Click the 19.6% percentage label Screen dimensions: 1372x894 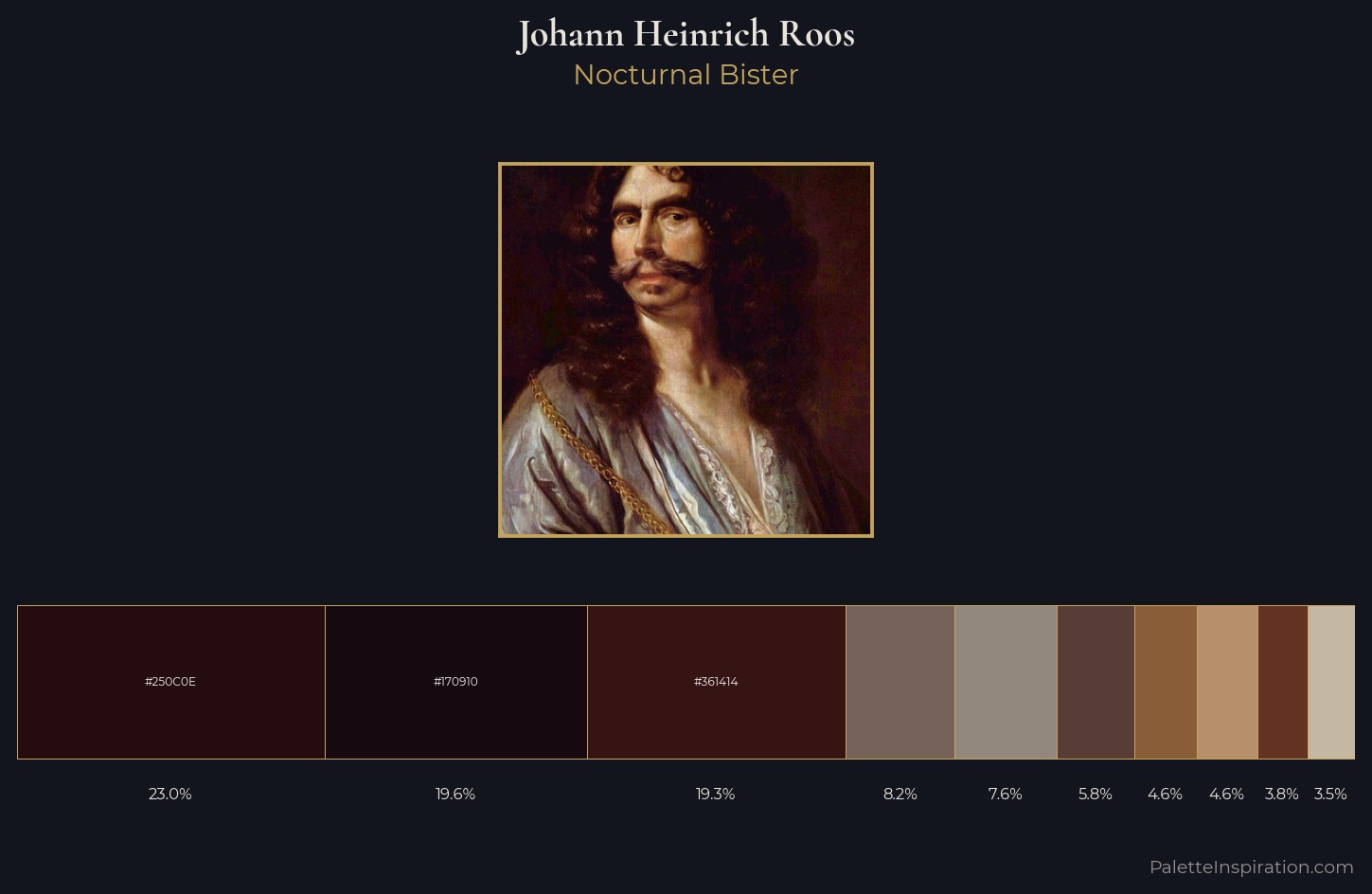point(455,794)
